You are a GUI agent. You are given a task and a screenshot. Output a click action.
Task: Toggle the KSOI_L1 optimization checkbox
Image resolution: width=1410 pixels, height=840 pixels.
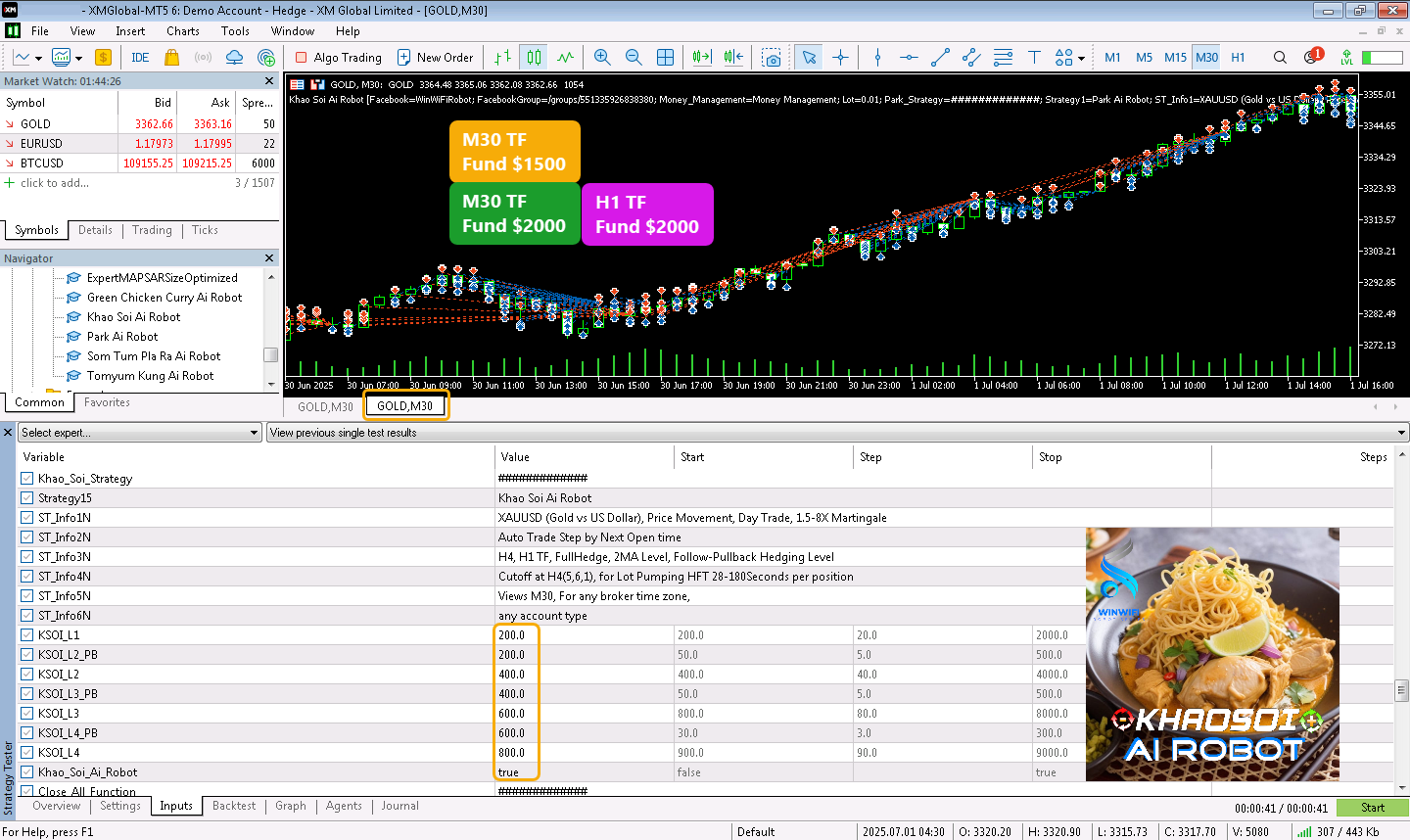(x=27, y=635)
